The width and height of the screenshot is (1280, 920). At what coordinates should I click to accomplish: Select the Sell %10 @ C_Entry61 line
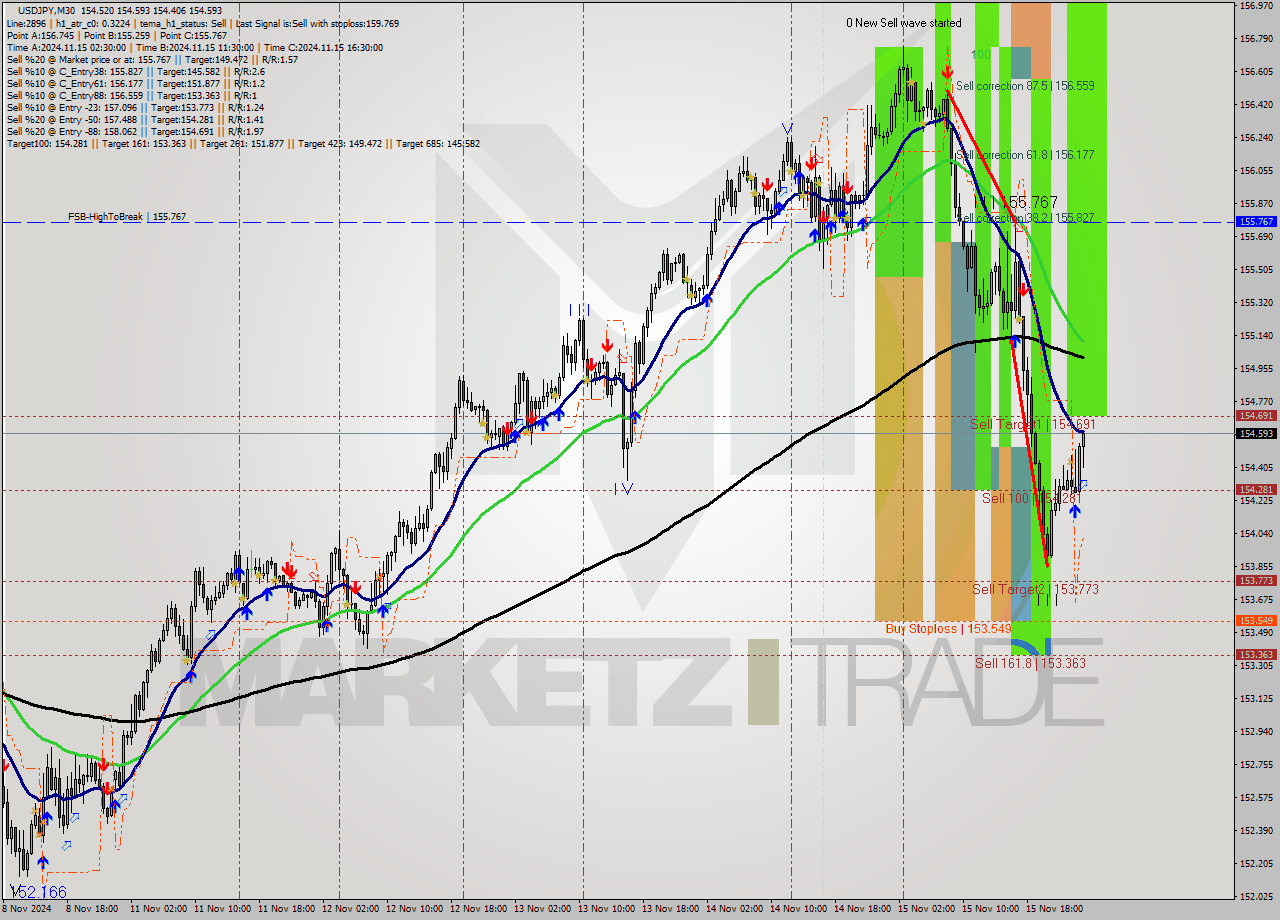tap(135, 83)
